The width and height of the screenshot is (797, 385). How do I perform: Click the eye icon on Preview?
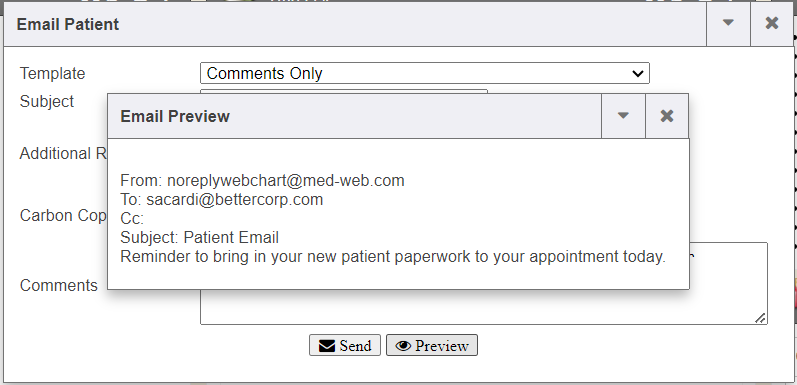[404, 346]
